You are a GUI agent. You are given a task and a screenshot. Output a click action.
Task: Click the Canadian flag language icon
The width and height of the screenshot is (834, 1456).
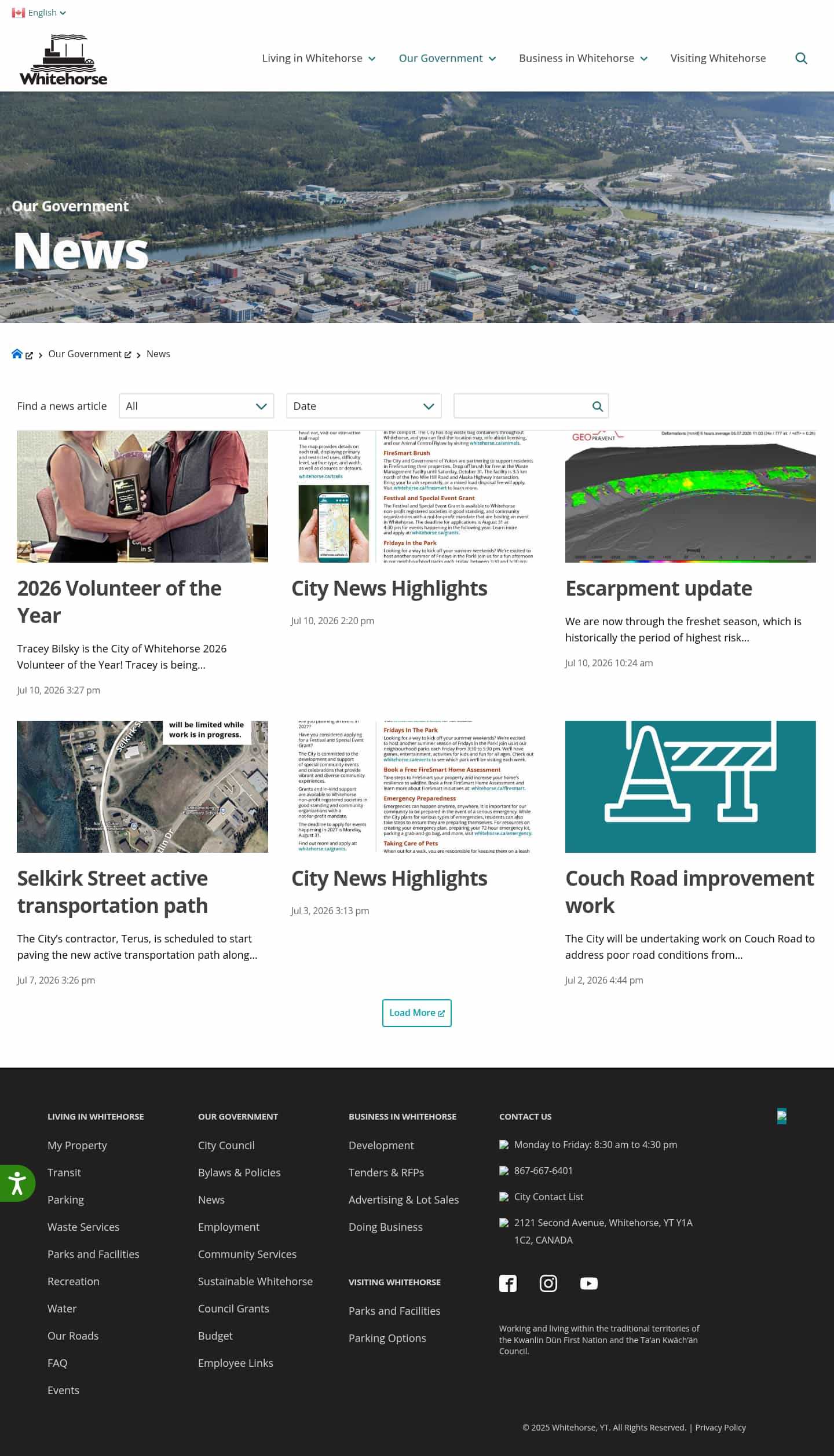coord(18,13)
